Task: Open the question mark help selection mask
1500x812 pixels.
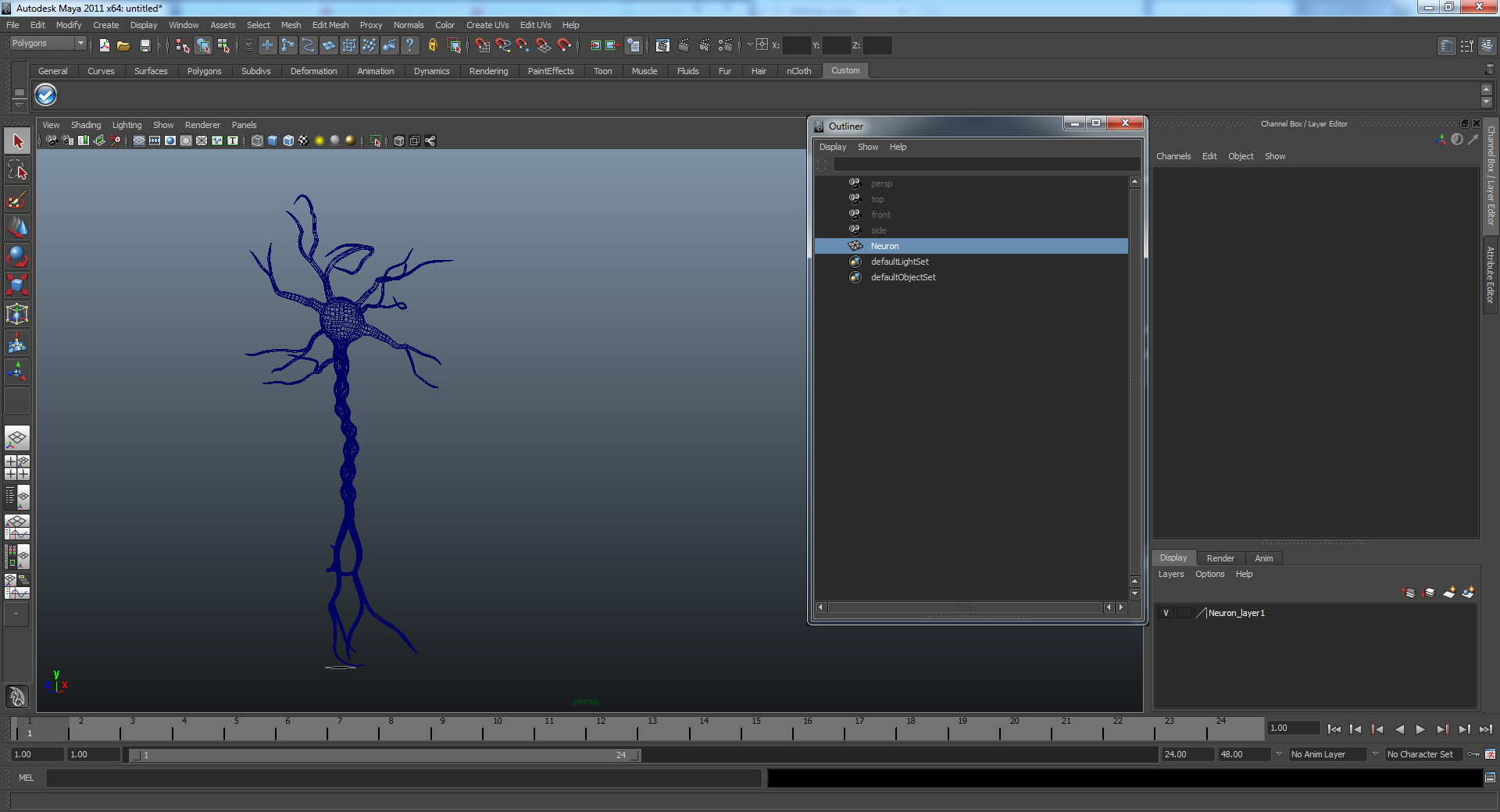Action: coord(409,45)
